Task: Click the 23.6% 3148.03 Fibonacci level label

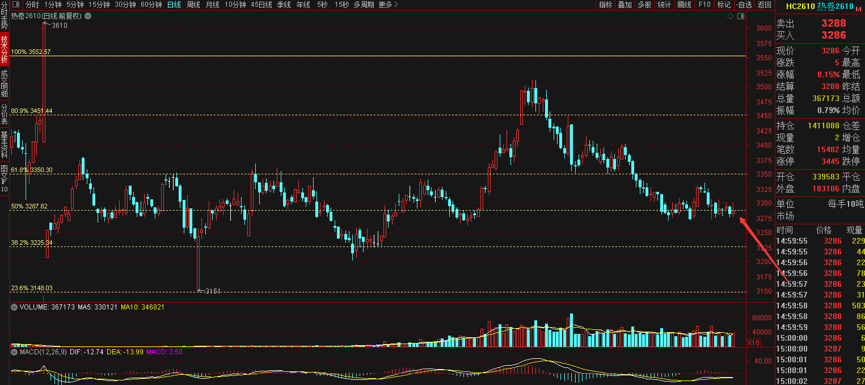Action: point(32,288)
